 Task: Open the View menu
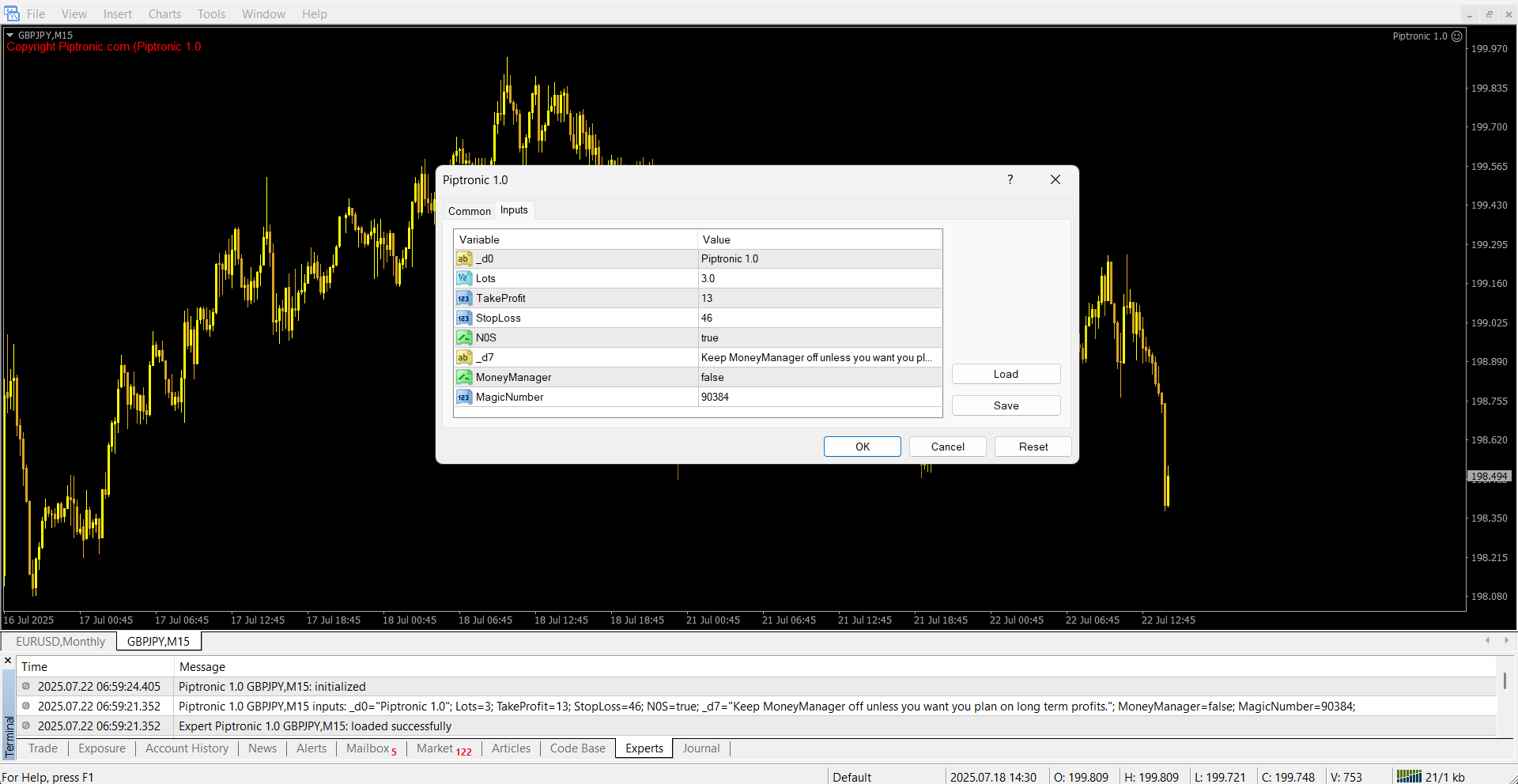pyautogui.click(x=74, y=14)
